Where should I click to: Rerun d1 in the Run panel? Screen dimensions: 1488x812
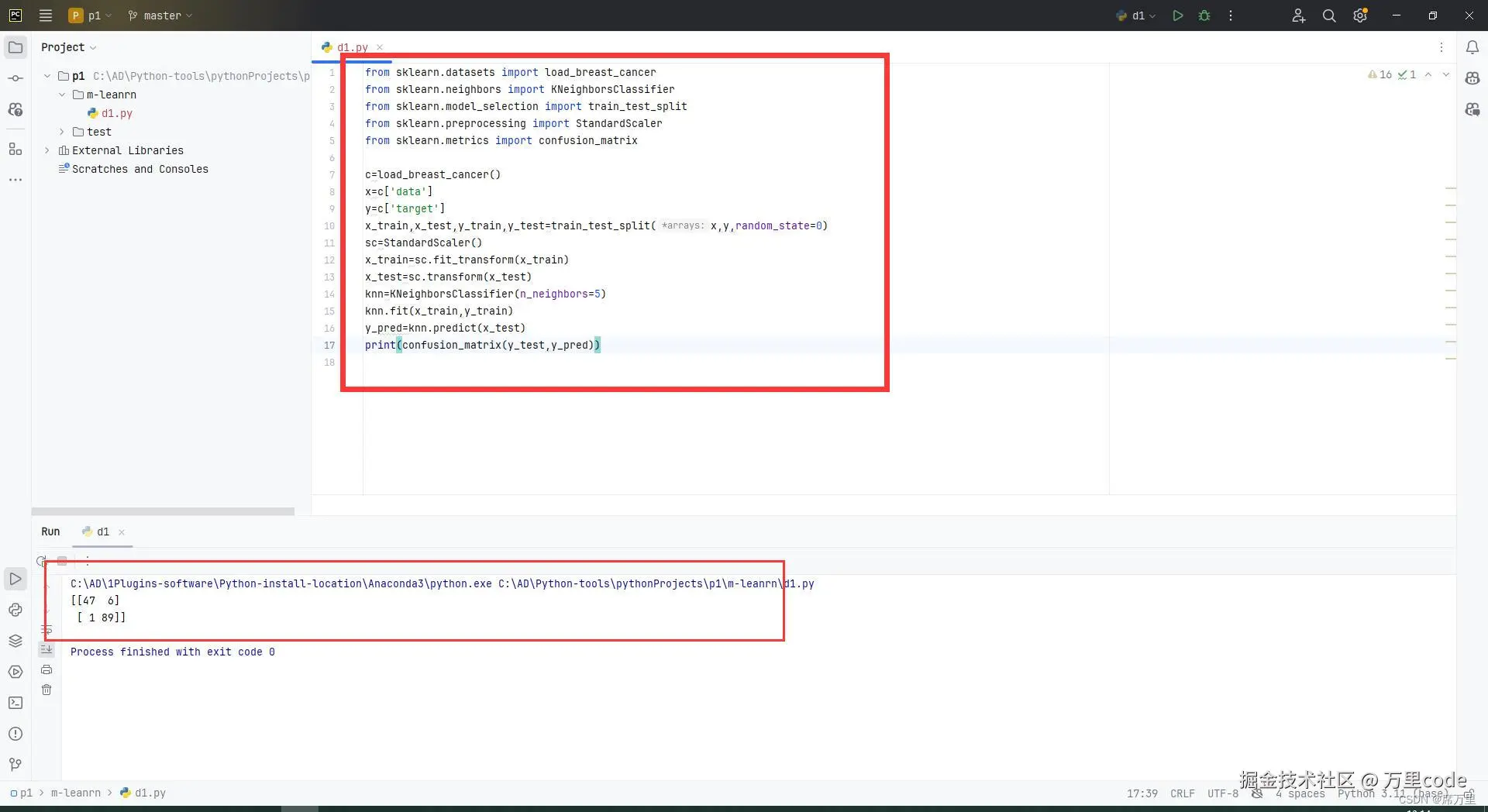(42, 561)
